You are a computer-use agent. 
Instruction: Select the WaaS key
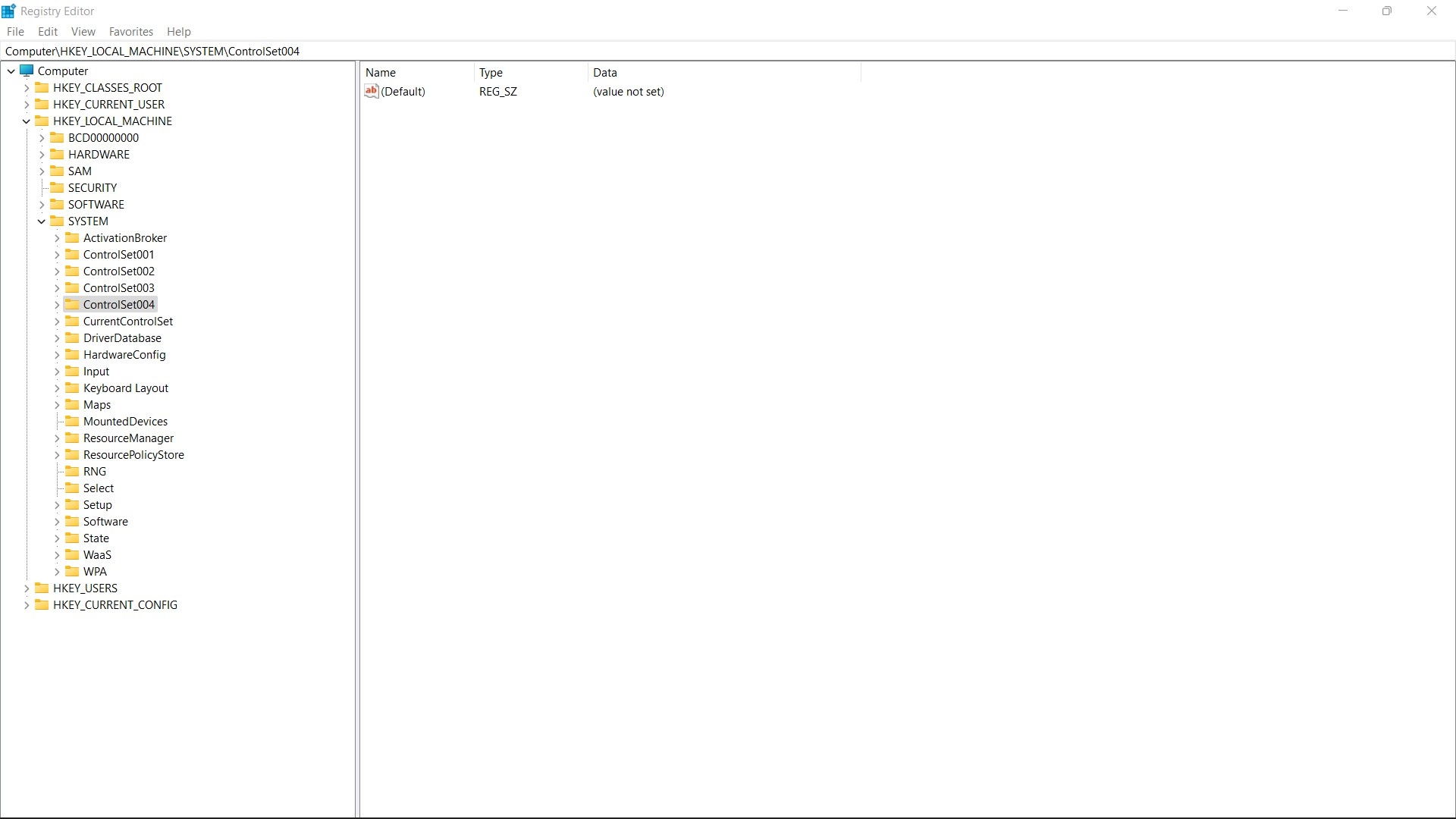[97, 554]
